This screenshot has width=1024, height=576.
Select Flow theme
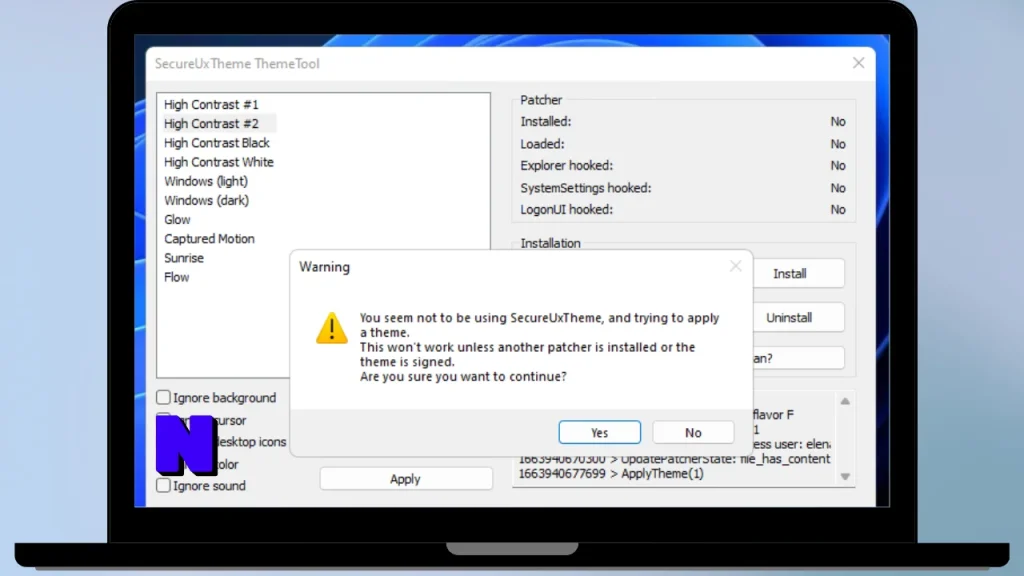tap(176, 277)
